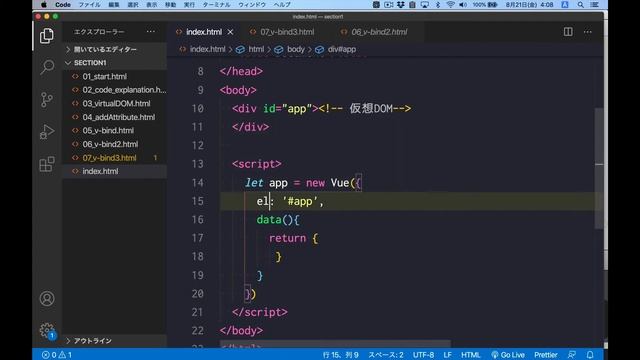Open the ファイル menu
This screenshot has width=640, height=360.
[89, 5]
